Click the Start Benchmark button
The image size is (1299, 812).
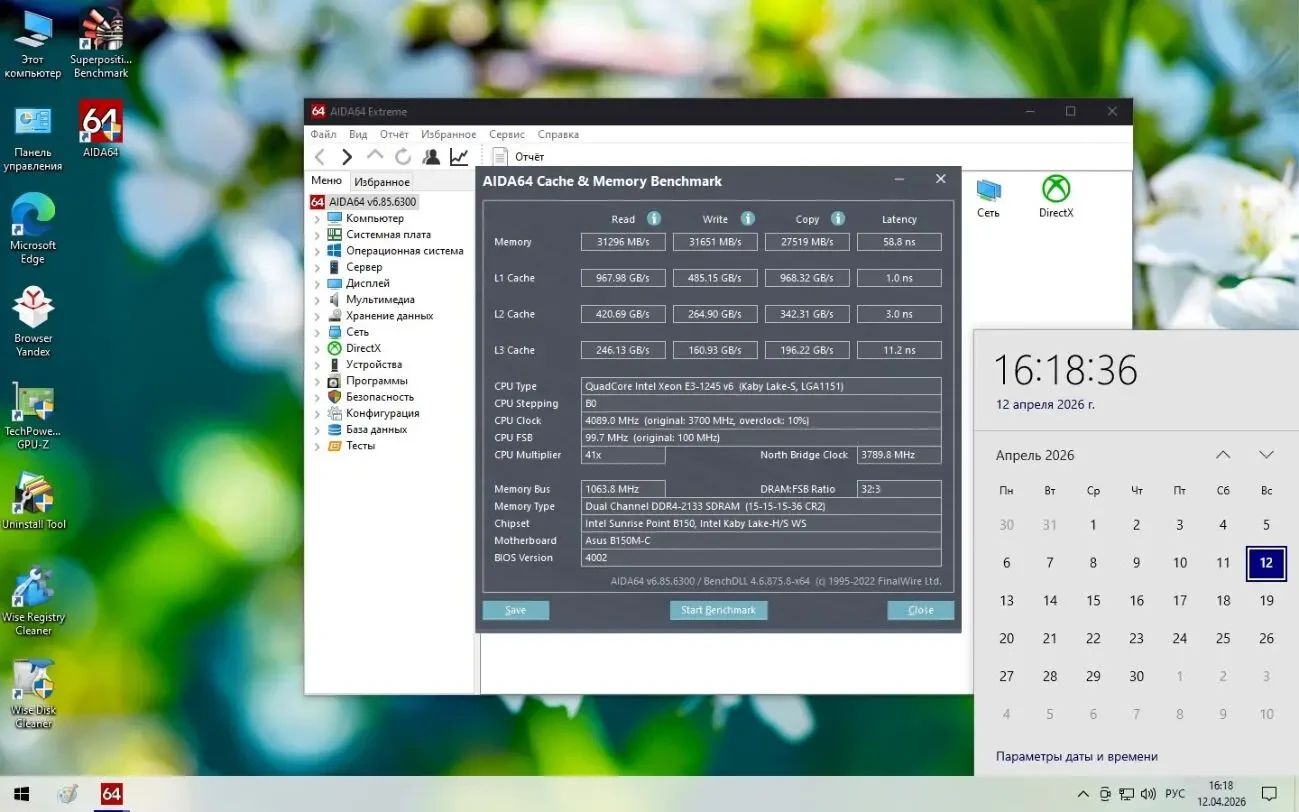point(718,610)
